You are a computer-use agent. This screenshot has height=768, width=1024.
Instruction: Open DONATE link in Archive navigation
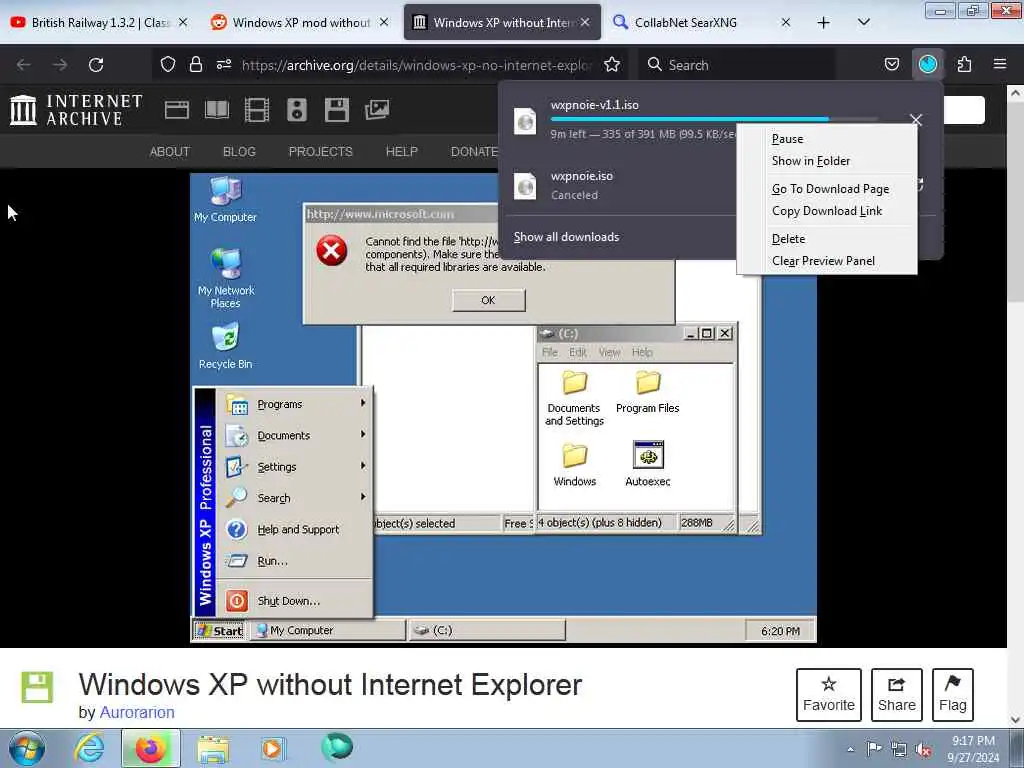tap(475, 152)
